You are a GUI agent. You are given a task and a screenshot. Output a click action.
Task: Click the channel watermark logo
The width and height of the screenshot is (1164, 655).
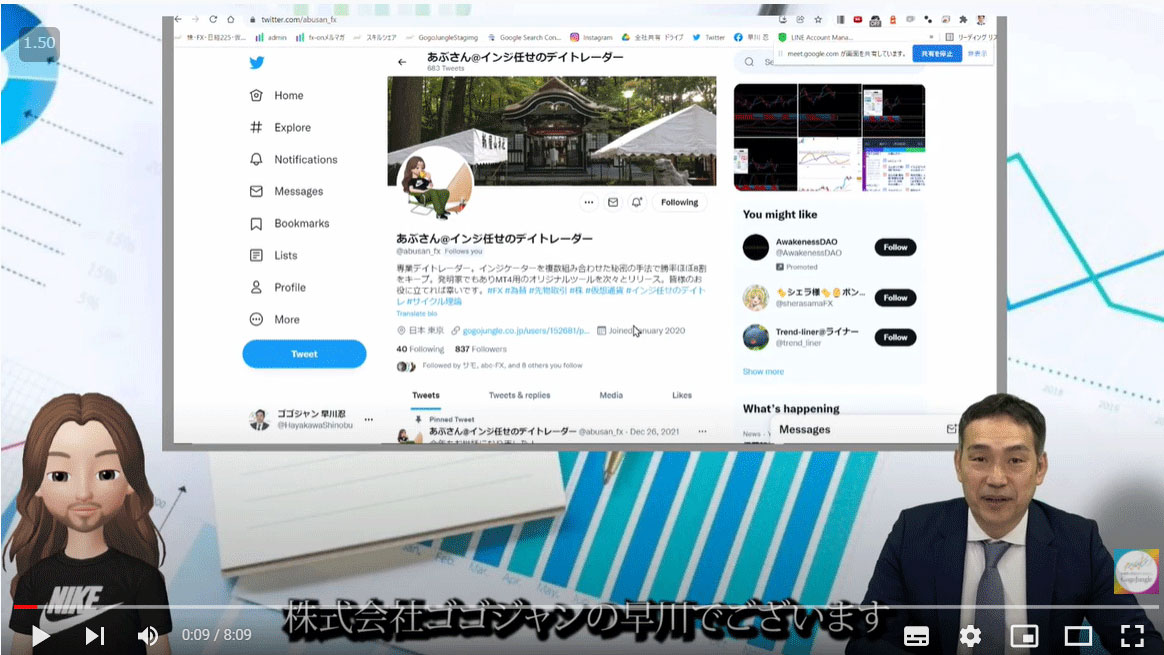[1136, 572]
